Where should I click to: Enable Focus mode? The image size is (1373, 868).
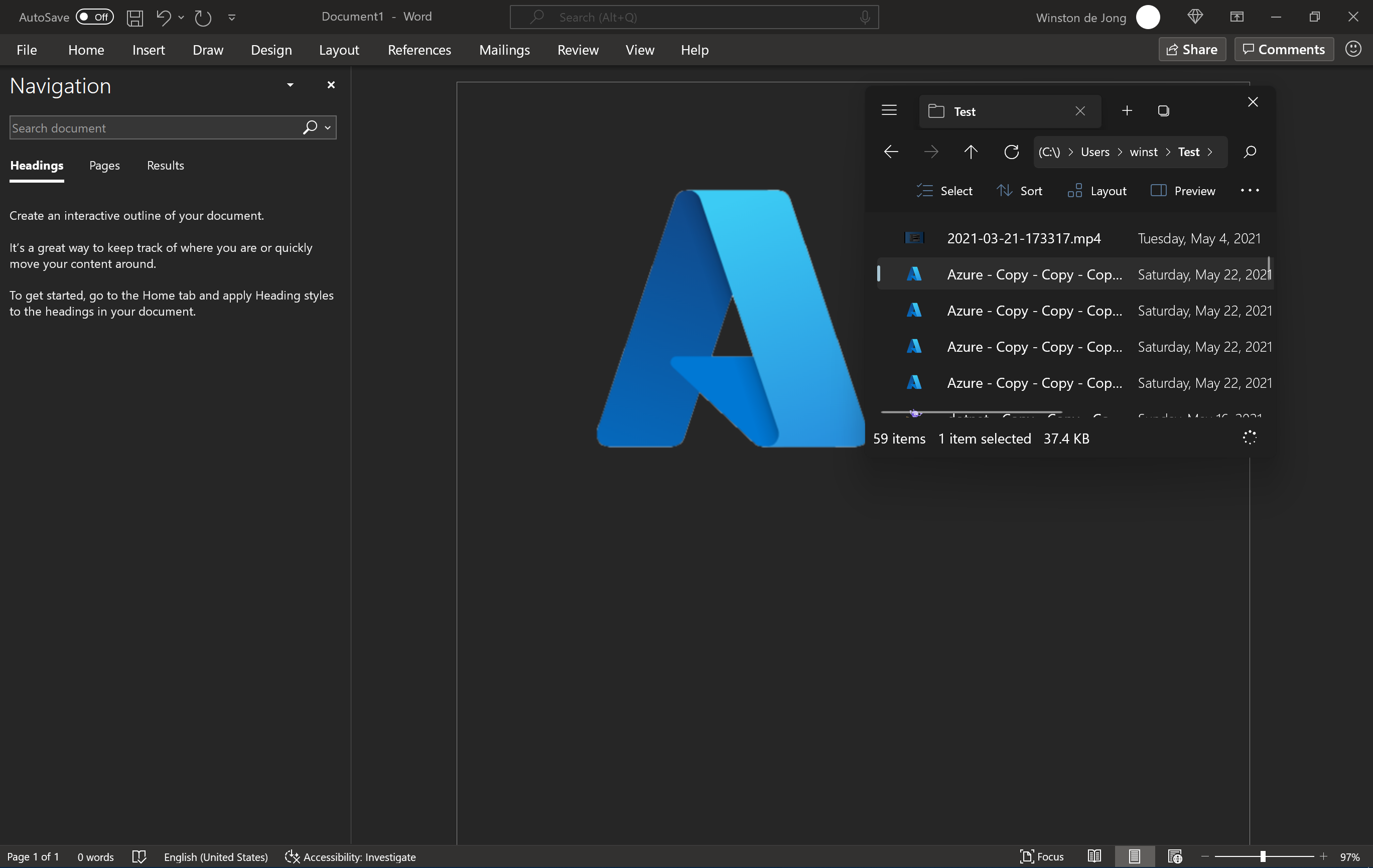click(1042, 856)
